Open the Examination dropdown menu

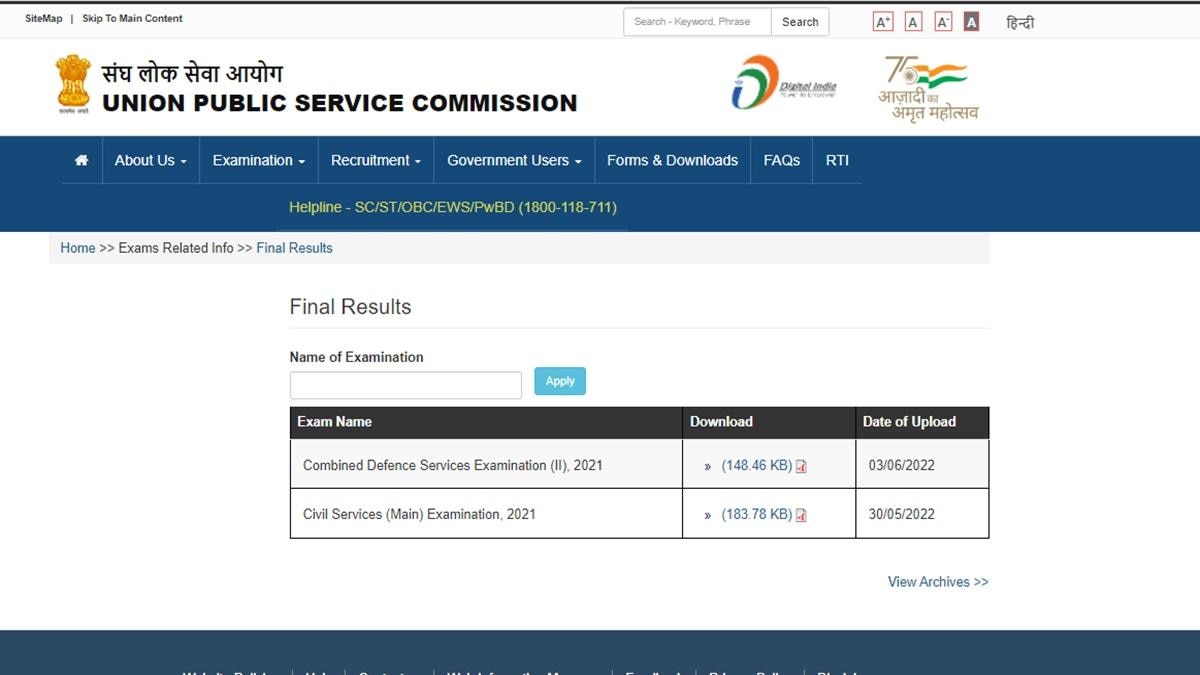(x=257, y=160)
